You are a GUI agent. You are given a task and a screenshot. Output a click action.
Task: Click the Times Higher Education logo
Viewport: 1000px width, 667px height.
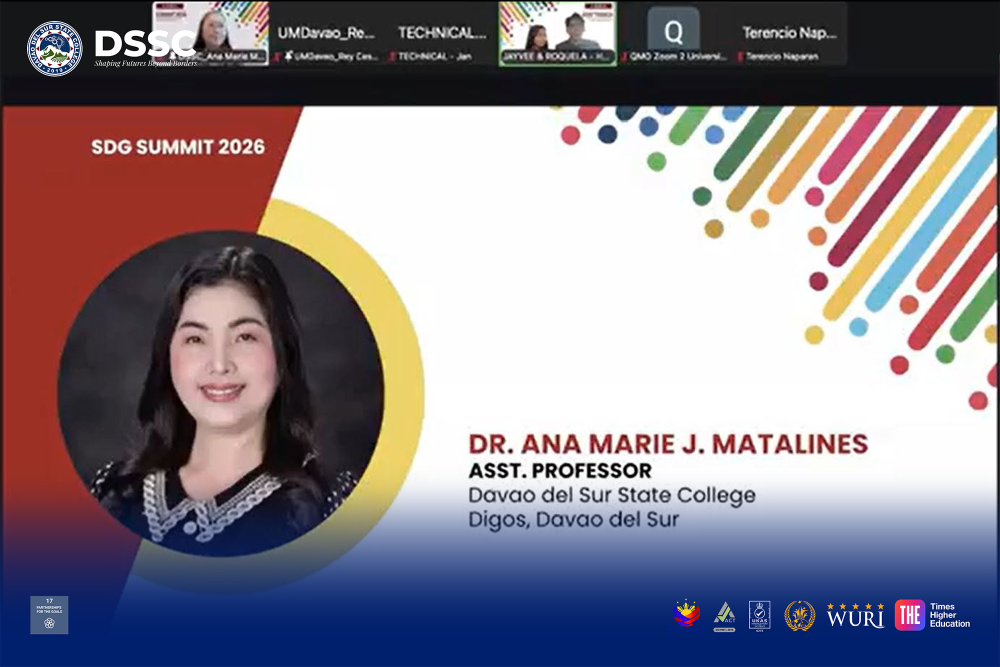coord(932,615)
